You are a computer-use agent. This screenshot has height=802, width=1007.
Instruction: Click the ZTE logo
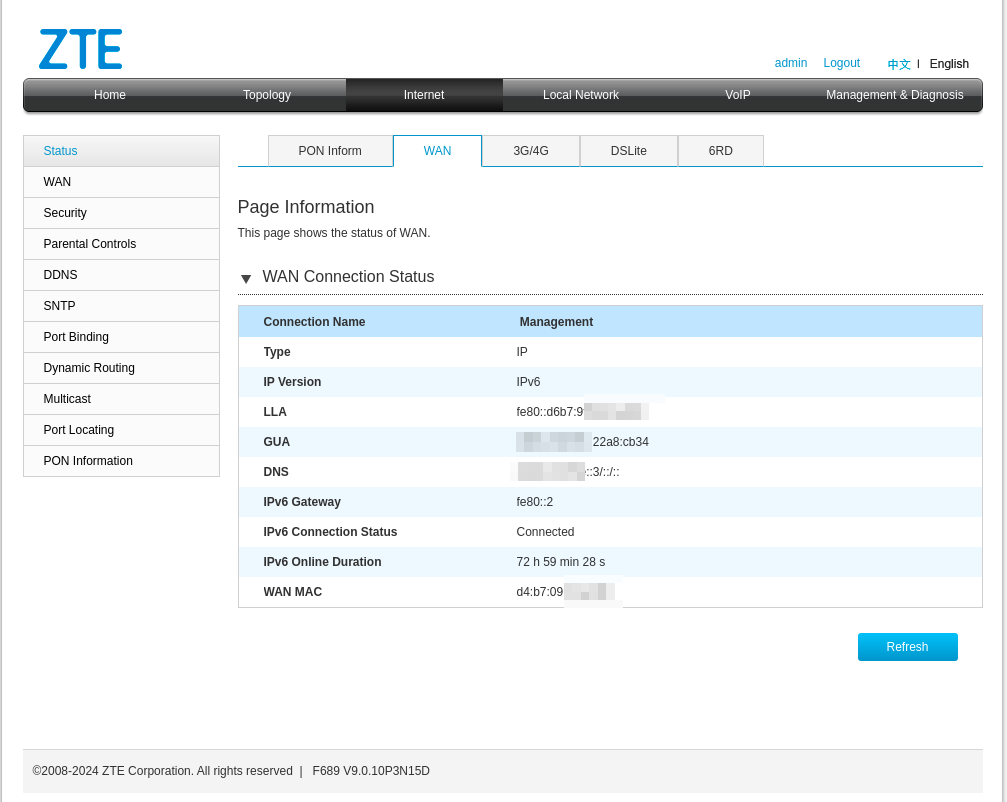pyautogui.click(x=80, y=49)
